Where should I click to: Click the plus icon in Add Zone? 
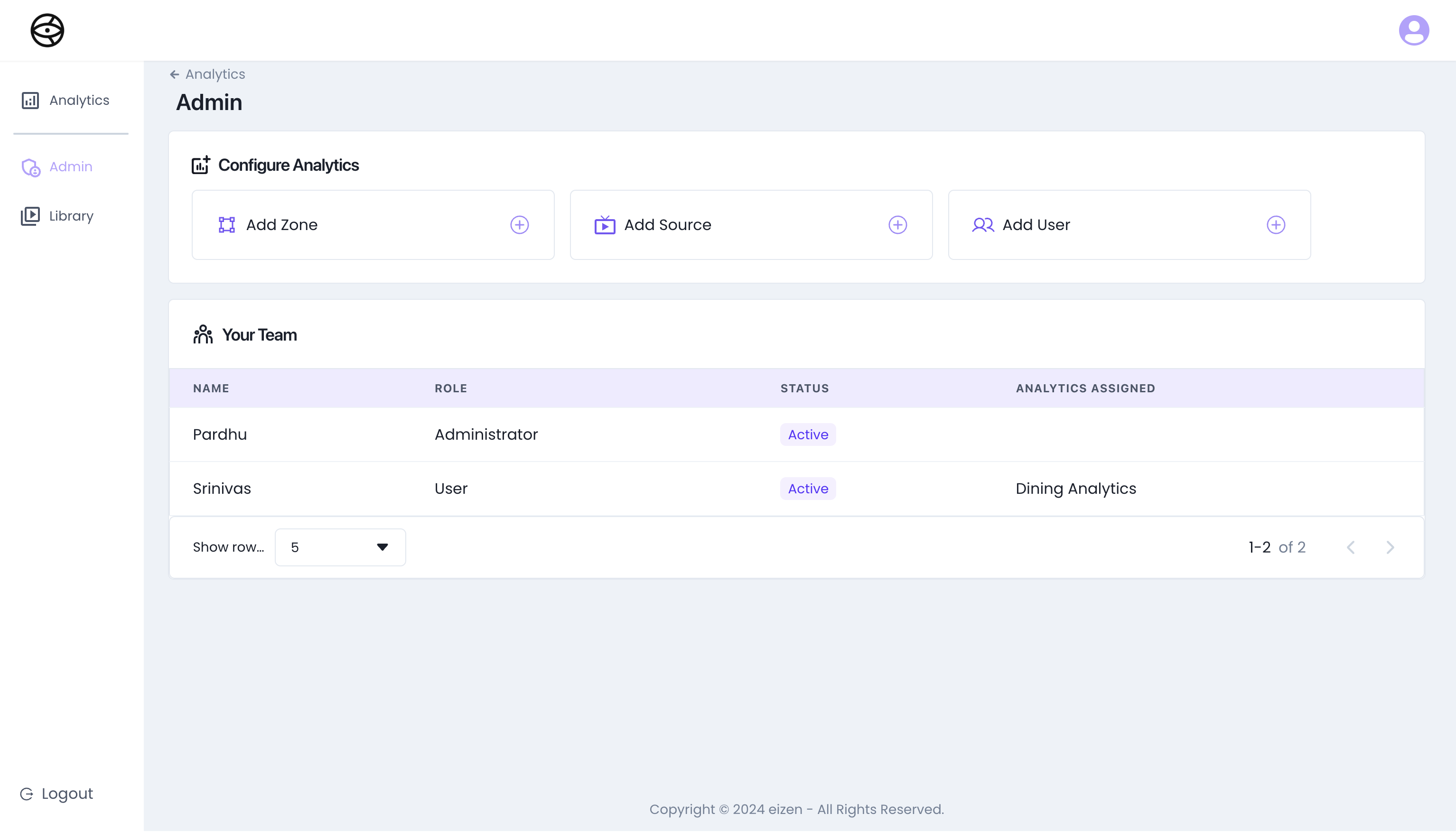pyautogui.click(x=519, y=224)
